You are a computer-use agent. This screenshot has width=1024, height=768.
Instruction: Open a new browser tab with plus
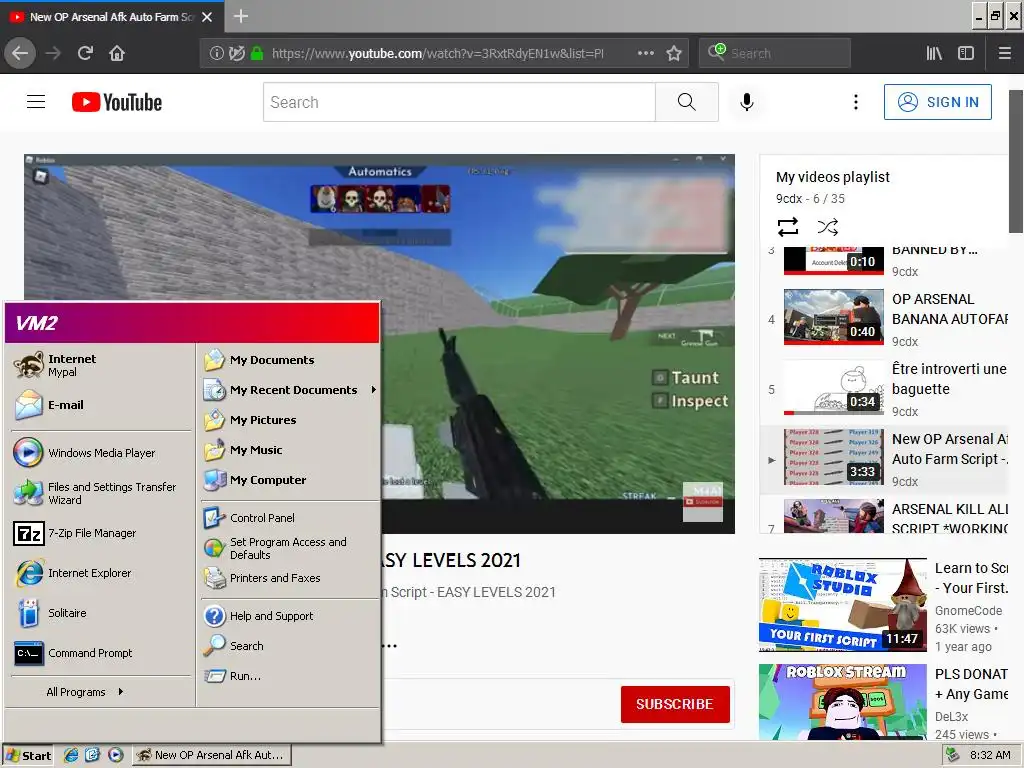(x=240, y=16)
